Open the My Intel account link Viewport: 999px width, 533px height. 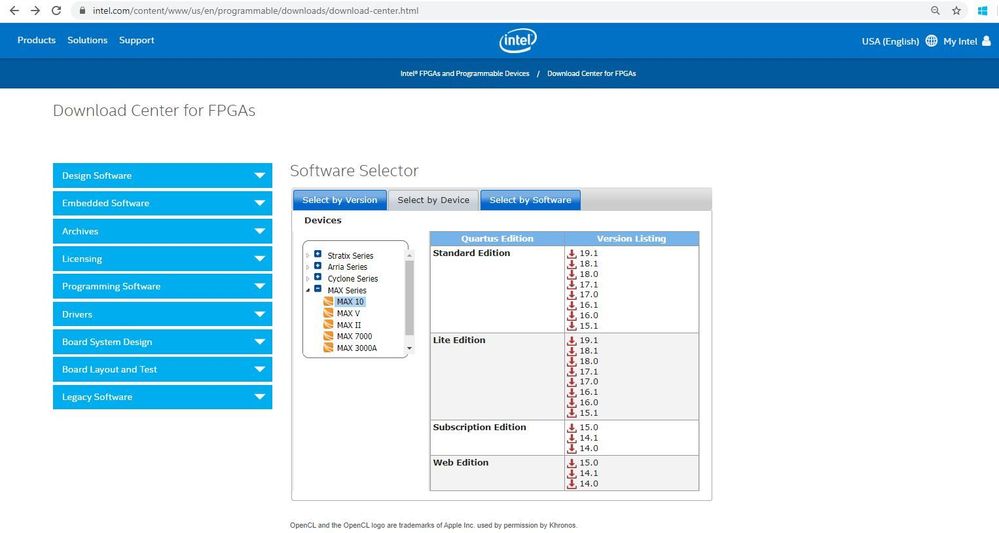[960, 41]
